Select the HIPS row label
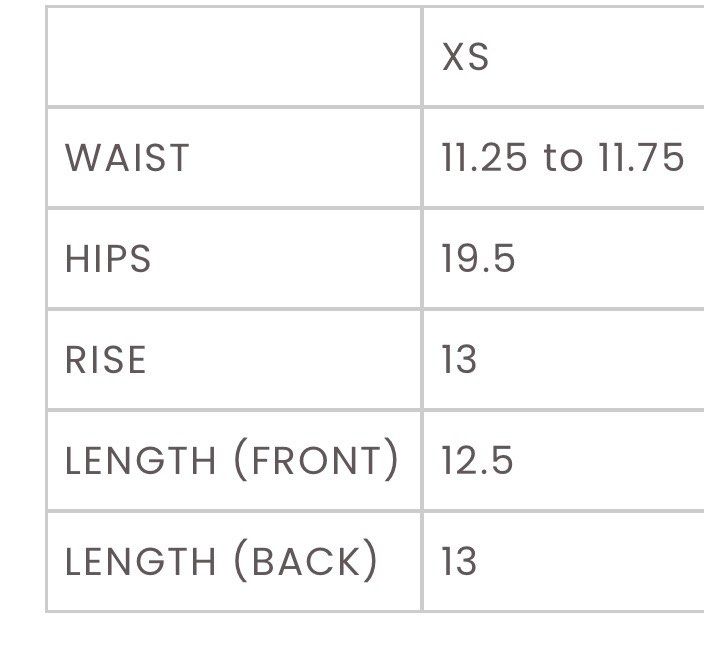The height and width of the screenshot is (653, 704). click(108, 259)
